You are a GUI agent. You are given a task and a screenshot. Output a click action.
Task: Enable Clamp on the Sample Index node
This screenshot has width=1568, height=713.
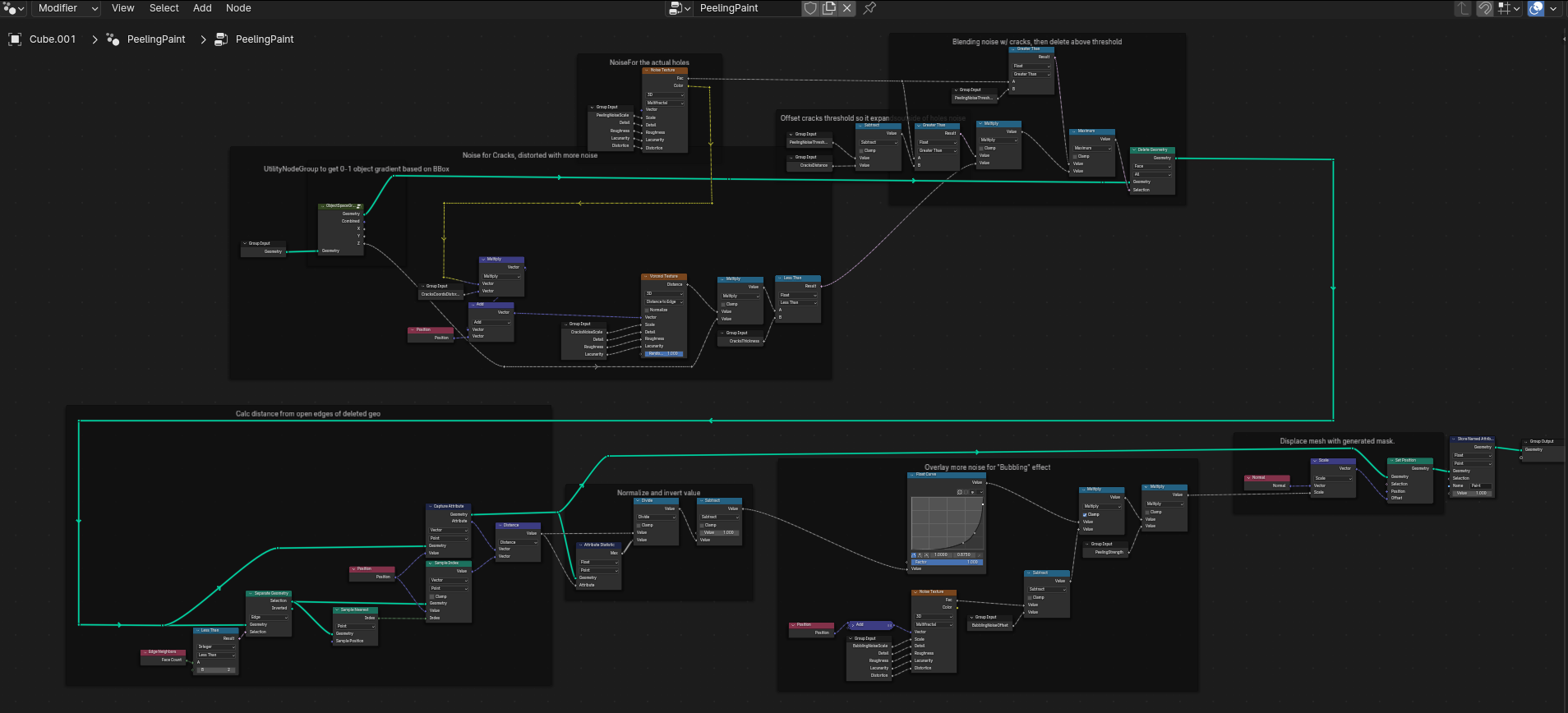pyautogui.click(x=431, y=596)
